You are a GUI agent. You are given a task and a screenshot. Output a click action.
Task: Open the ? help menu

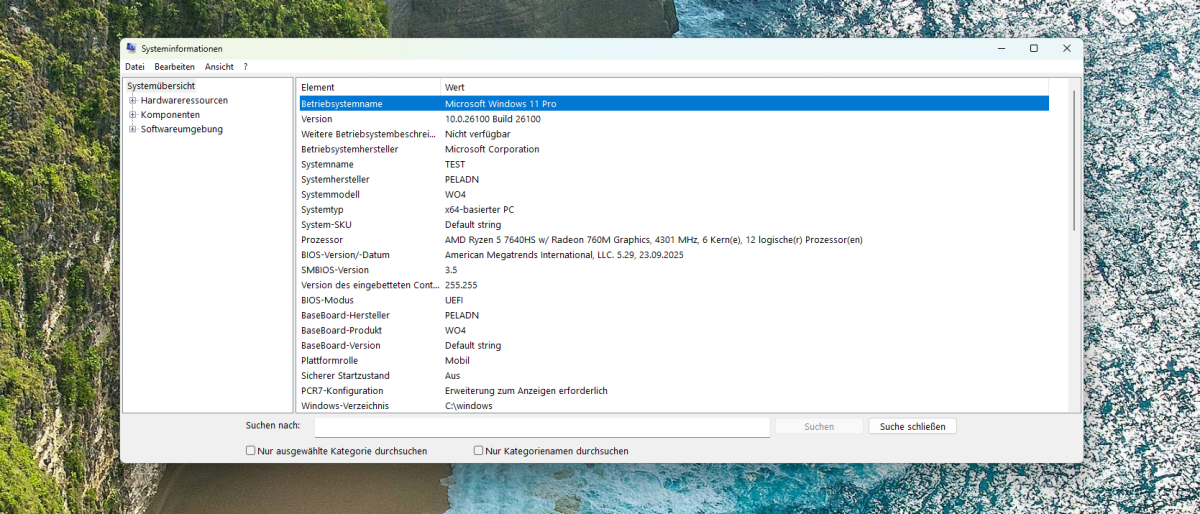pyautogui.click(x=245, y=67)
